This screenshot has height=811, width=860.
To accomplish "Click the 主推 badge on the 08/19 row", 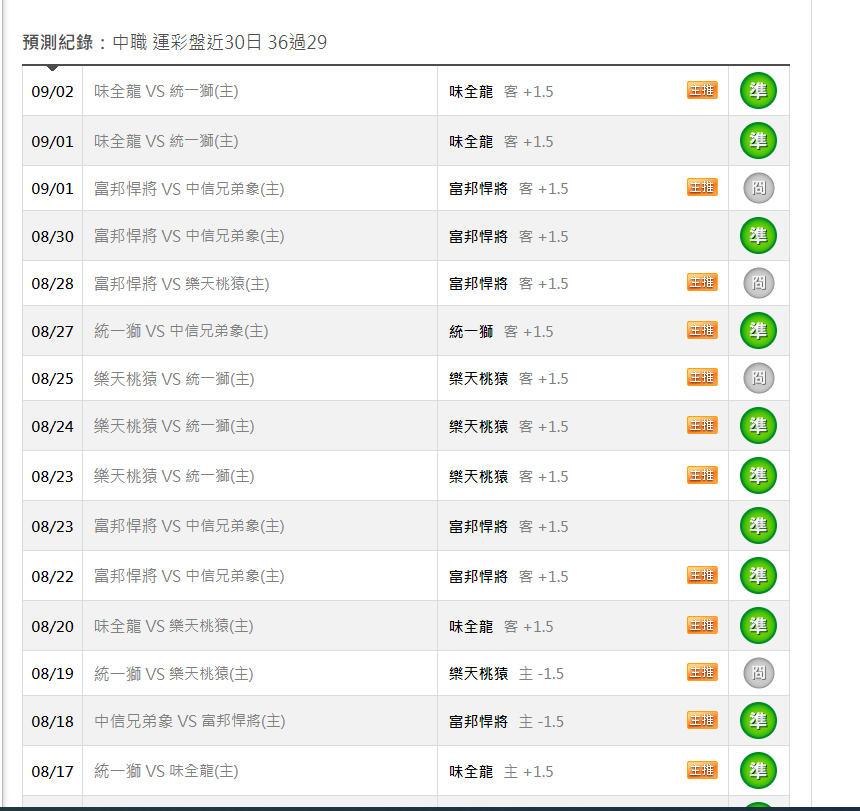I will pyautogui.click(x=702, y=672).
